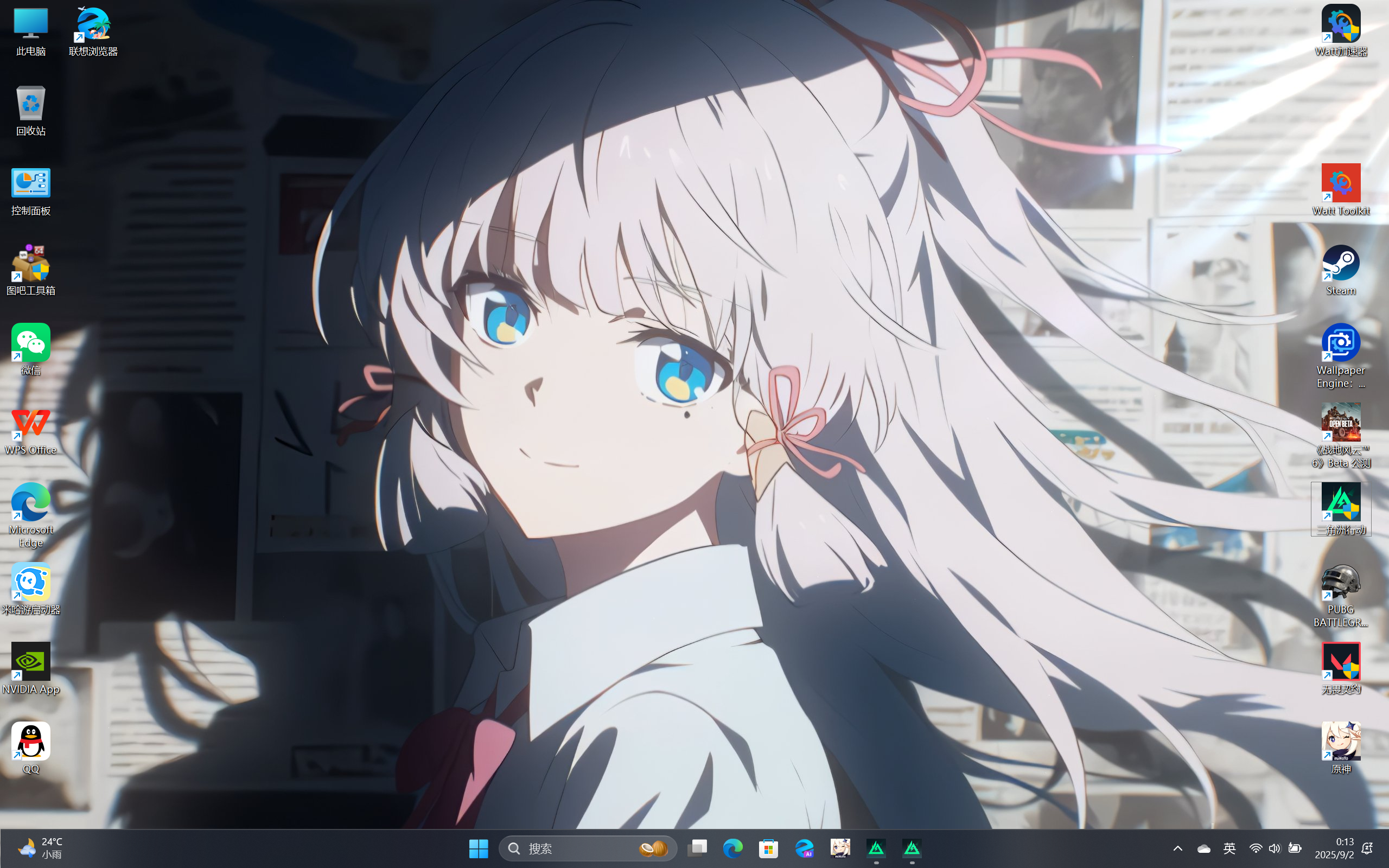Select the Microsoft Edge desktop shortcut
This screenshot has width=1389, height=868.
[30, 515]
